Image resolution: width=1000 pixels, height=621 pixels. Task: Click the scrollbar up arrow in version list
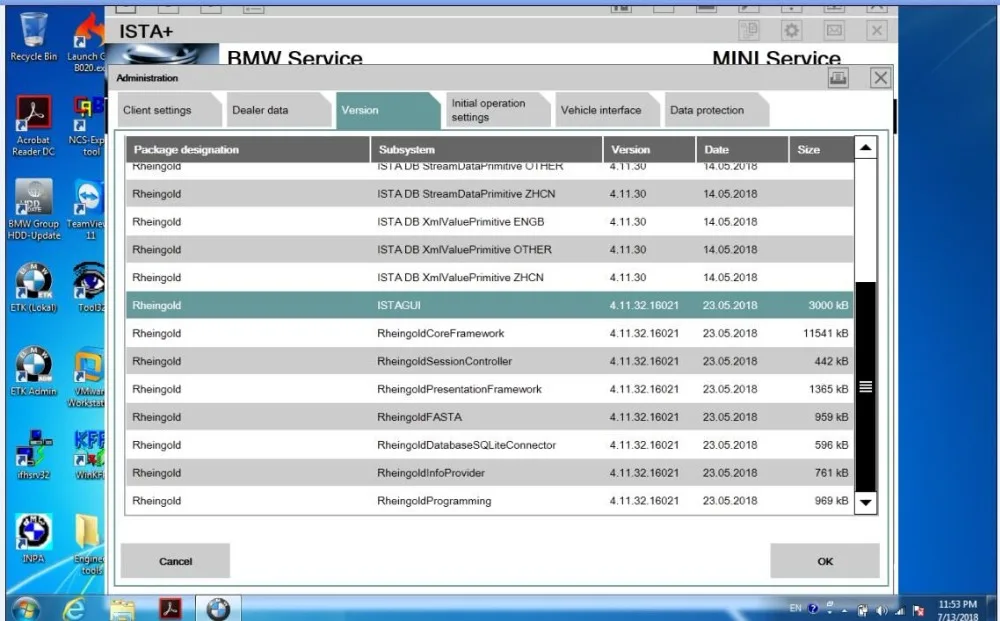click(865, 147)
